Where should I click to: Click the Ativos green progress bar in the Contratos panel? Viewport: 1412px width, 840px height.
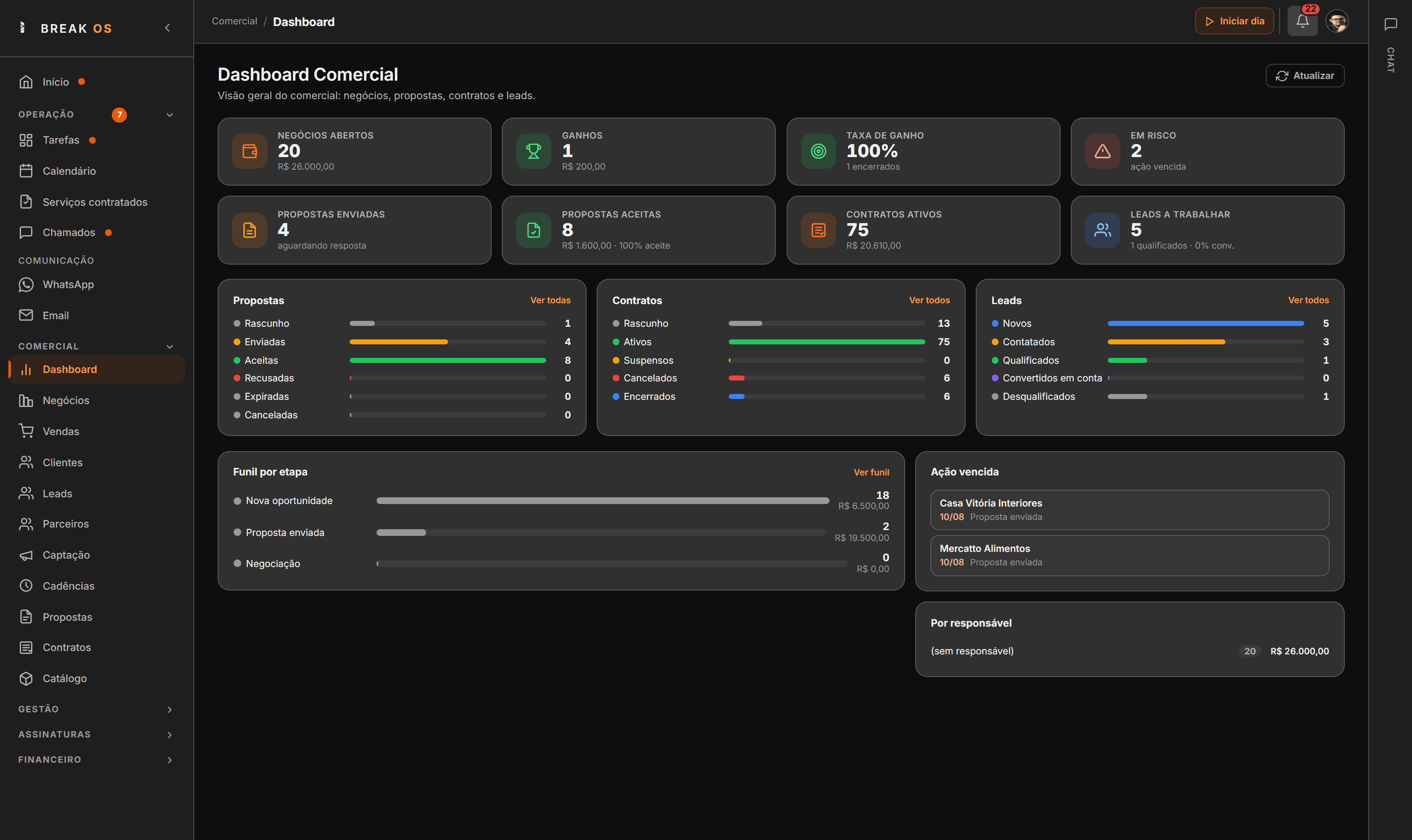click(x=826, y=342)
